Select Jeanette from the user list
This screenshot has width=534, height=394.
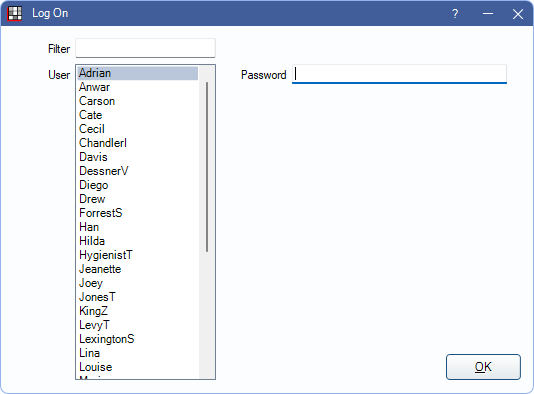pyautogui.click(x=138, y=269)
